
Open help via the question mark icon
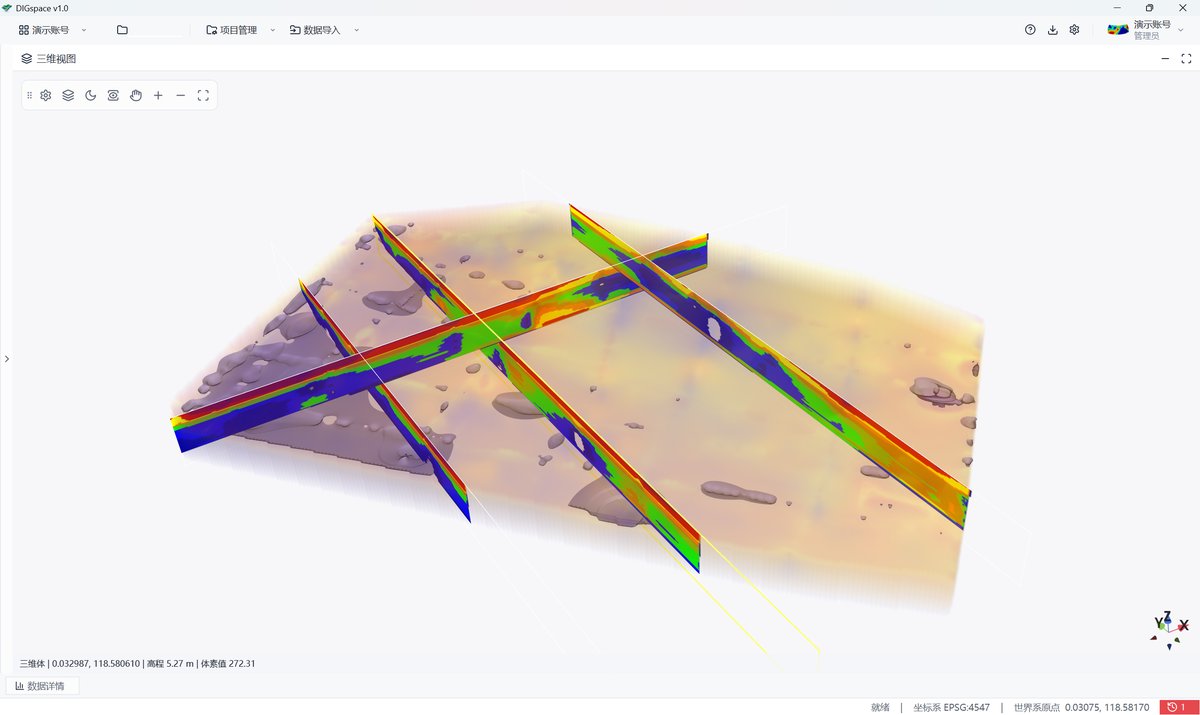(1030, 30)
